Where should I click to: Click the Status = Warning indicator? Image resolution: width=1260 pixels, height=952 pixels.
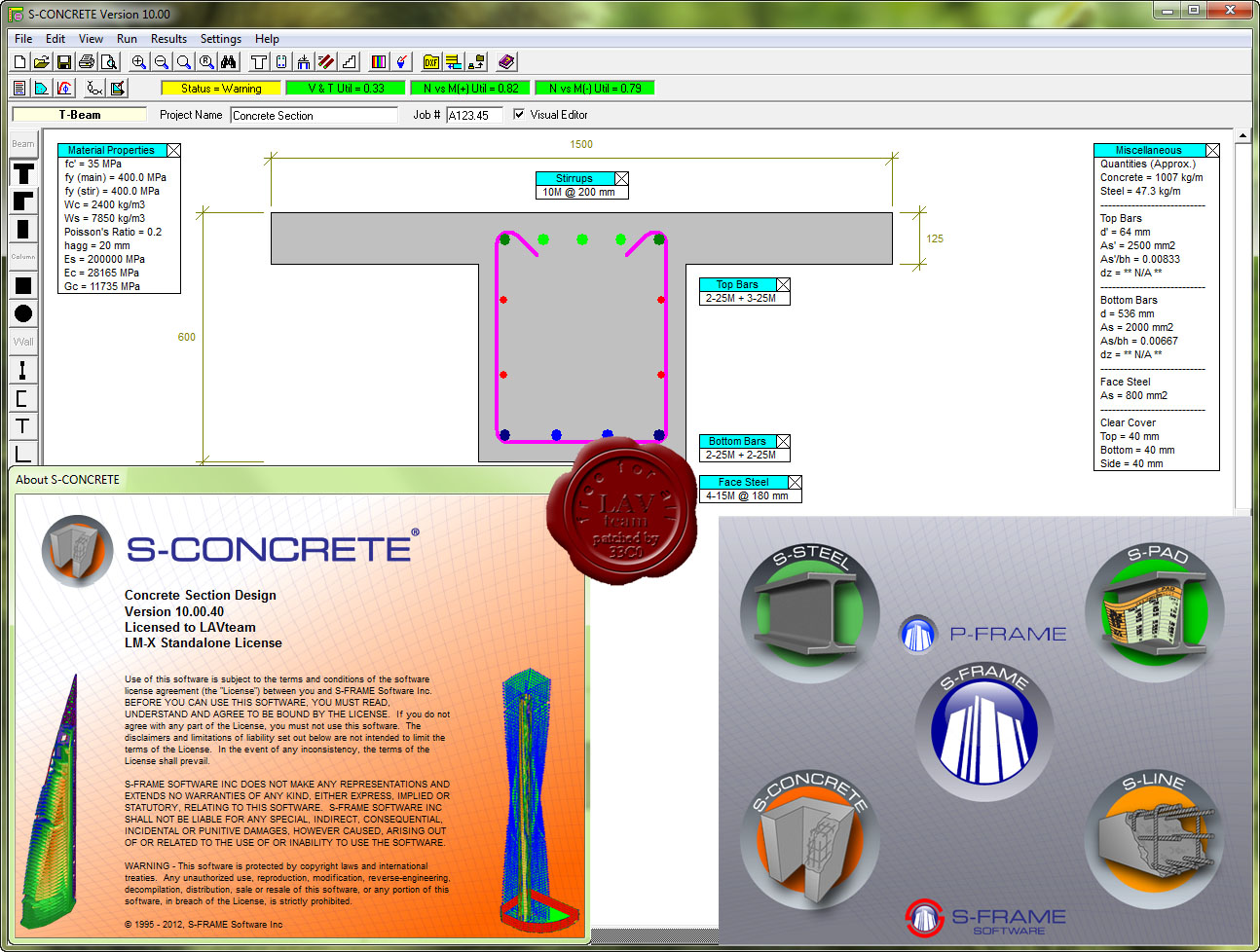coord(221,88)
